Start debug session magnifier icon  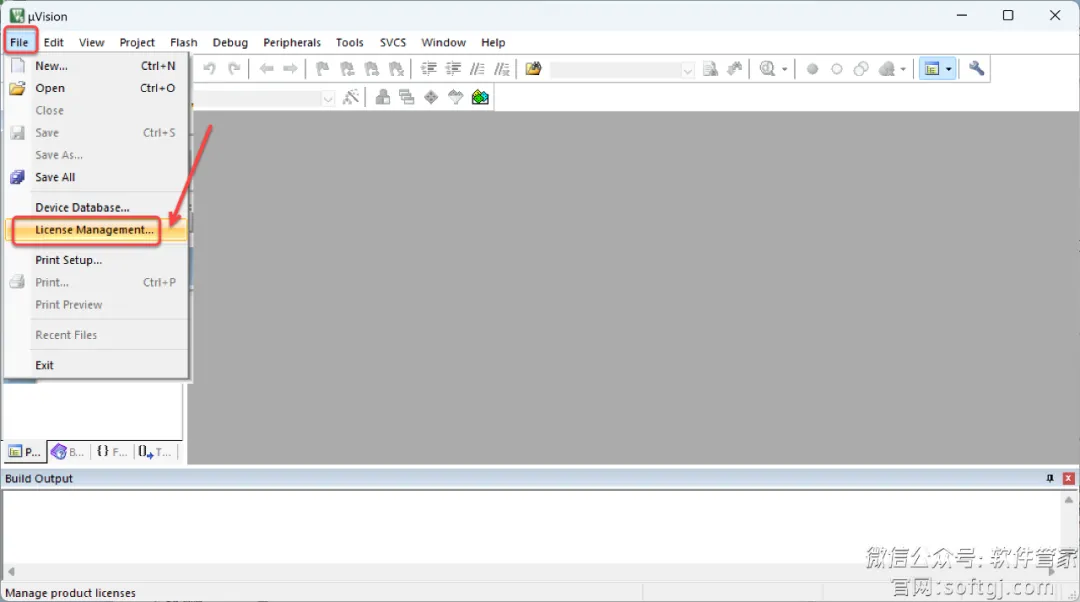(x=767, y=68)
